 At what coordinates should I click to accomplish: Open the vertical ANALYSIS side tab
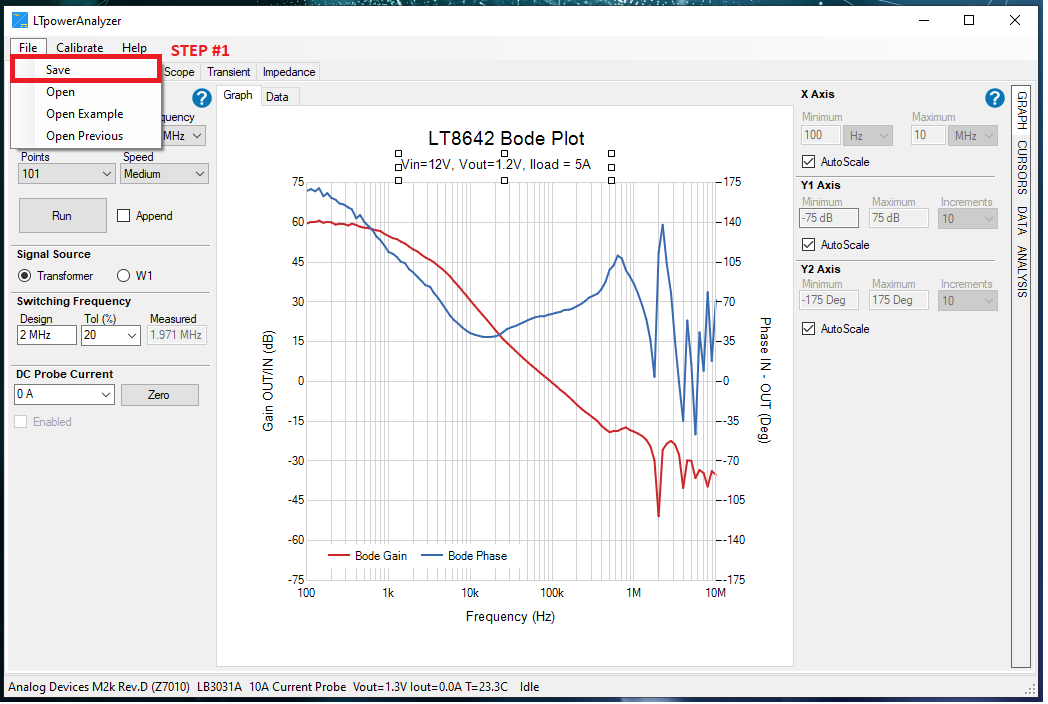(1021, 271)
